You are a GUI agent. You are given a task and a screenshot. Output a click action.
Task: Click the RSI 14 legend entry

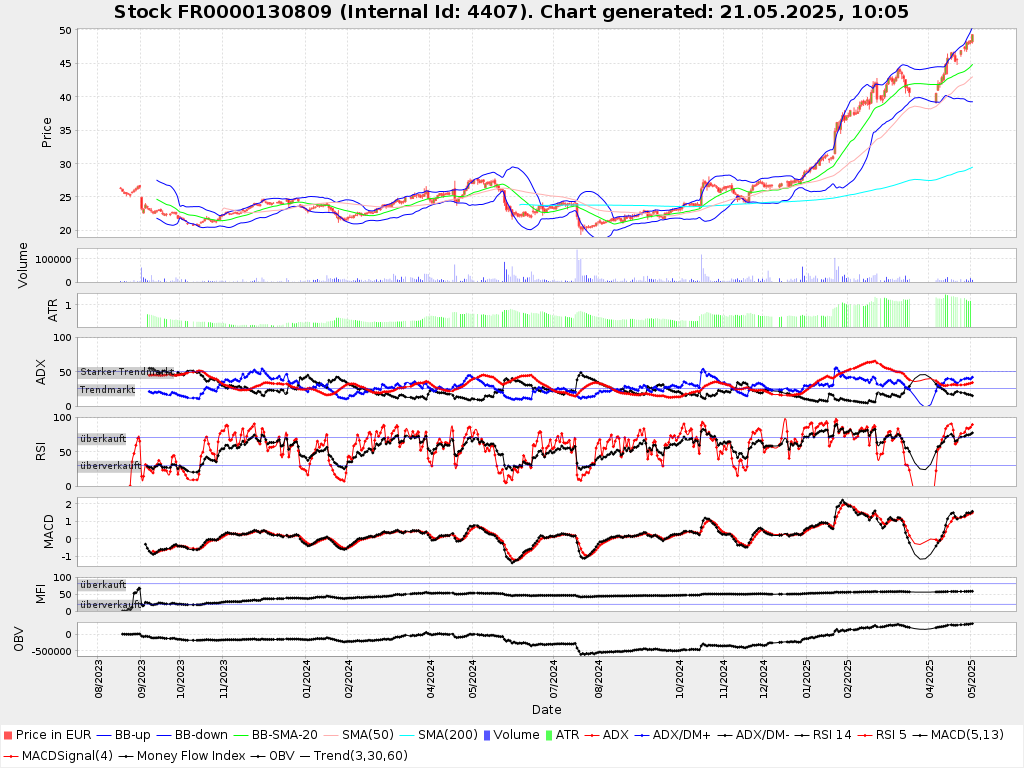[x=823, y=735]
